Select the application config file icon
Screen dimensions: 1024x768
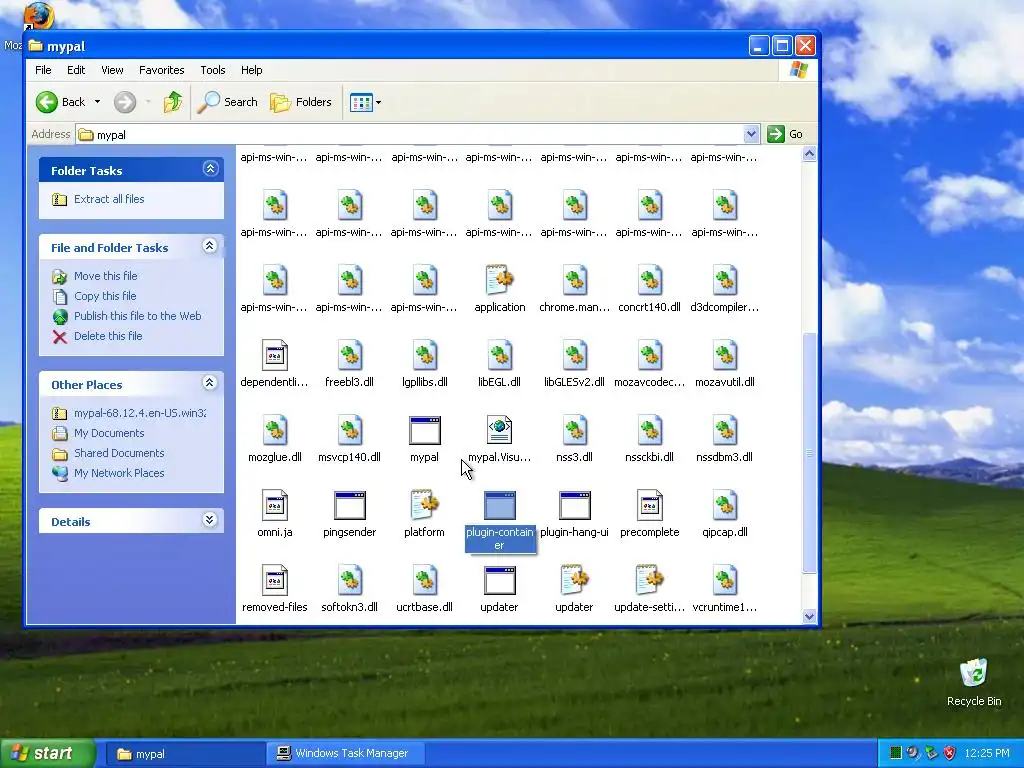click(x=500, y=280)
